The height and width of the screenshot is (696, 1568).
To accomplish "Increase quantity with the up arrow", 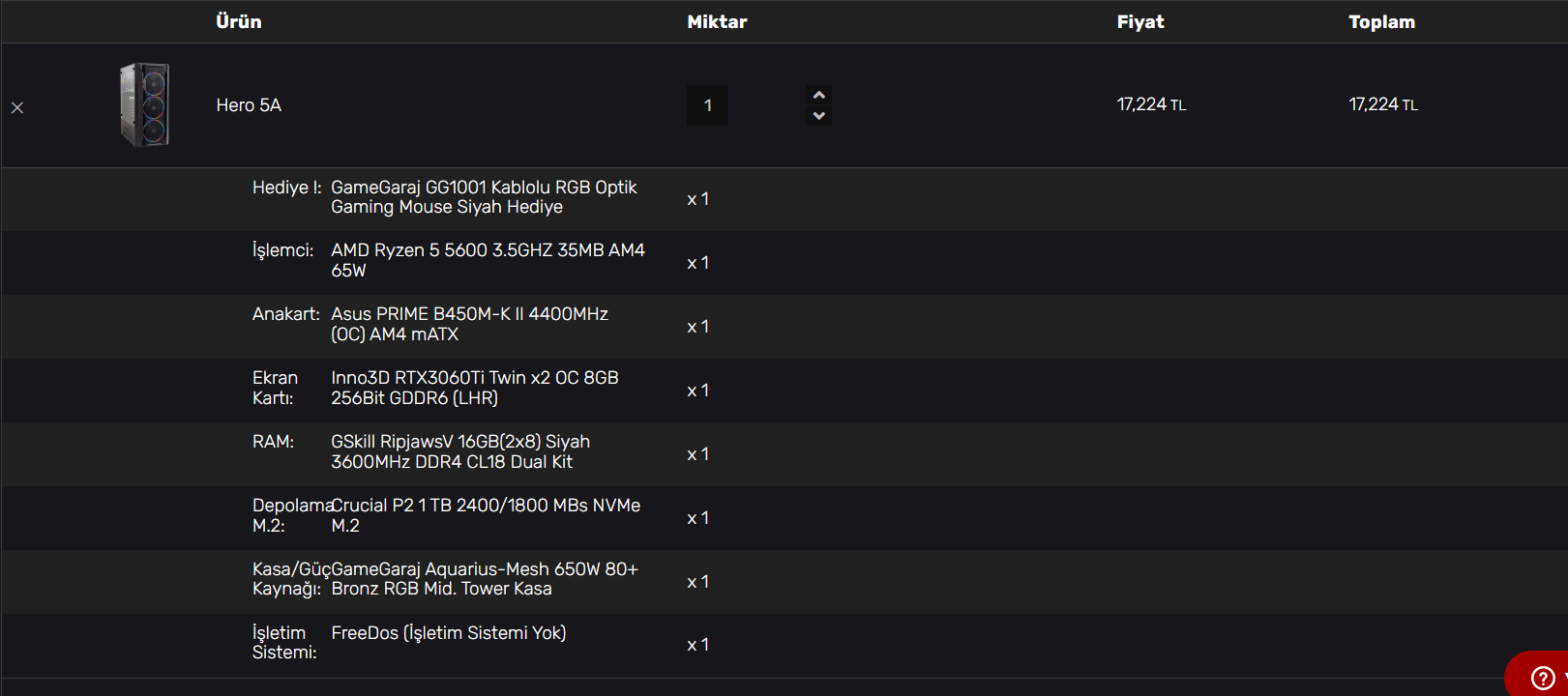I will coord(819,95).
